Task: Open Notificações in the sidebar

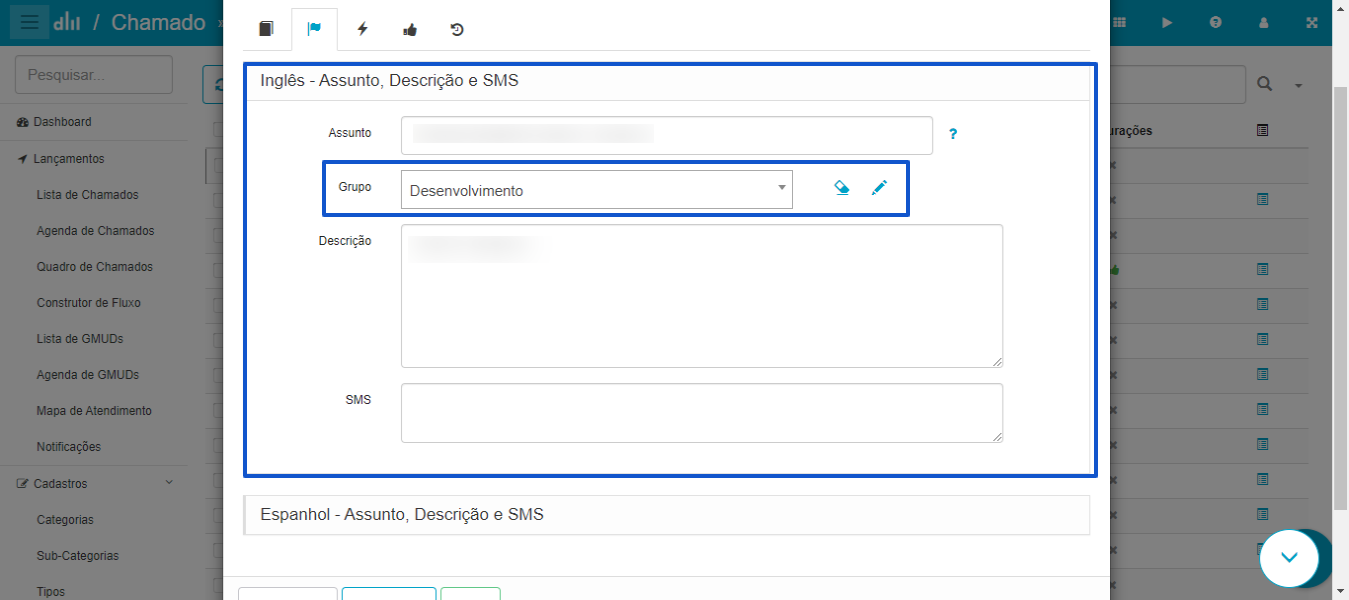Action: click(69, 447)
